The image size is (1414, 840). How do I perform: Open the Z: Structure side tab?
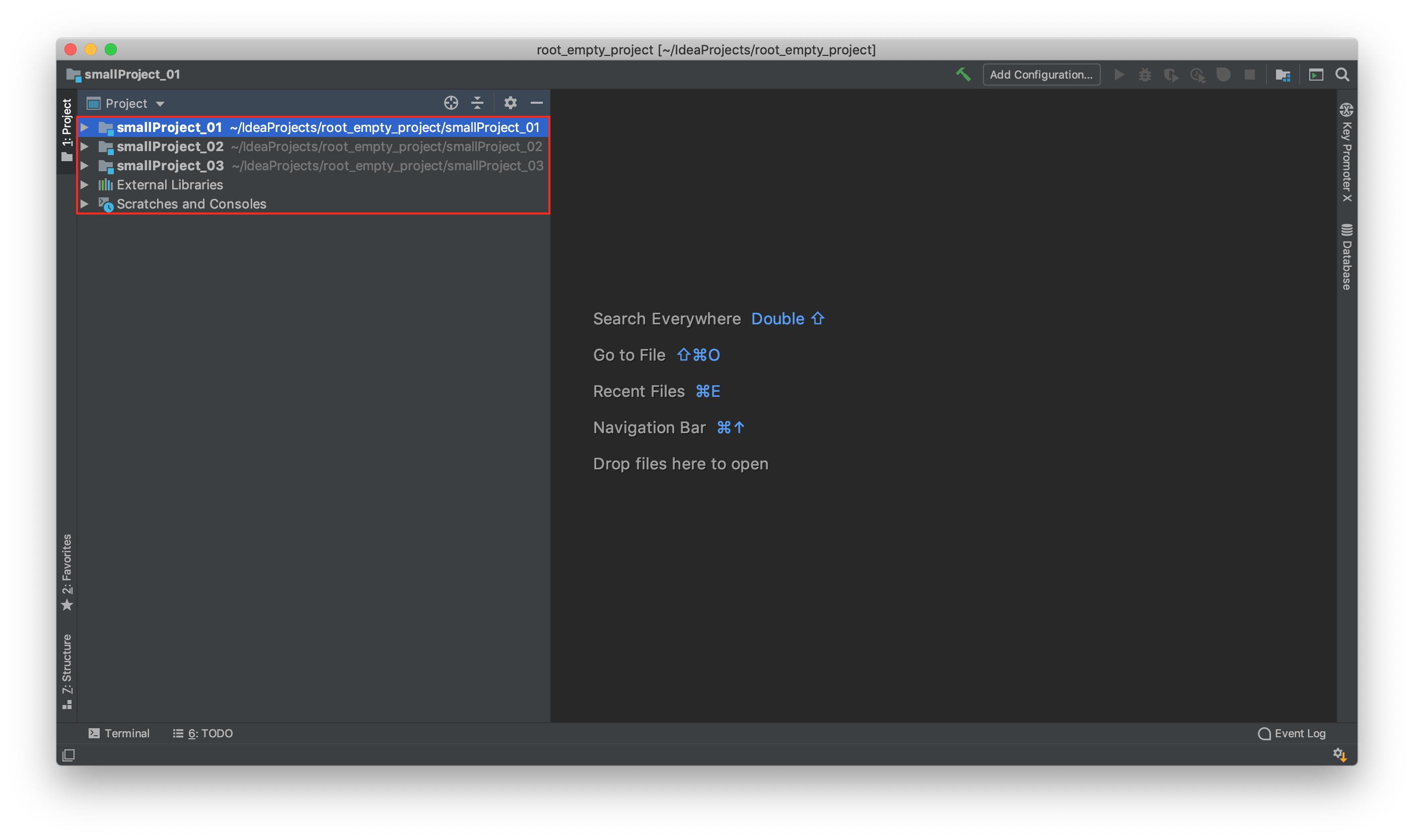[67, 672]
